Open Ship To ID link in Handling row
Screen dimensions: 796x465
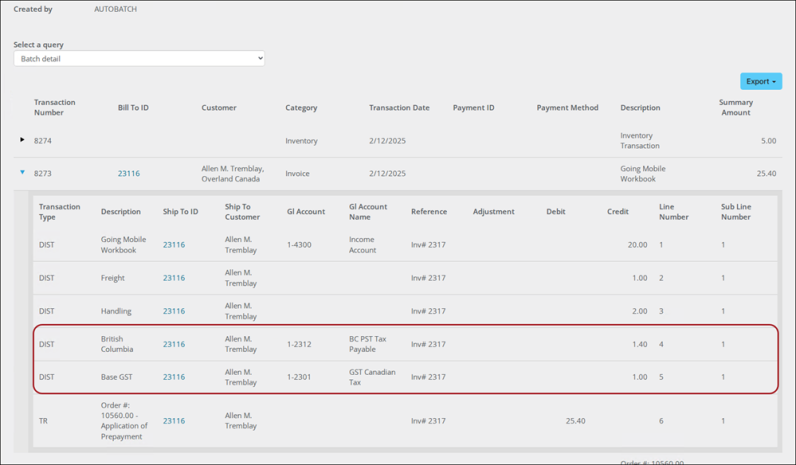tap(174, 311)
